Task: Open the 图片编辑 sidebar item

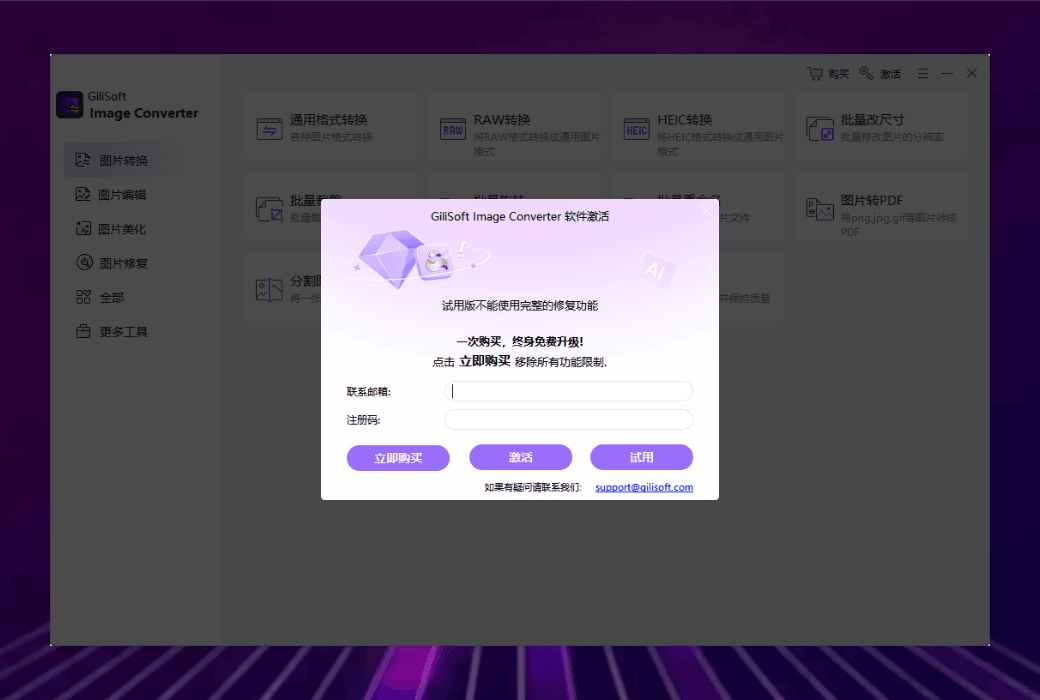Action: coord(121,194)
